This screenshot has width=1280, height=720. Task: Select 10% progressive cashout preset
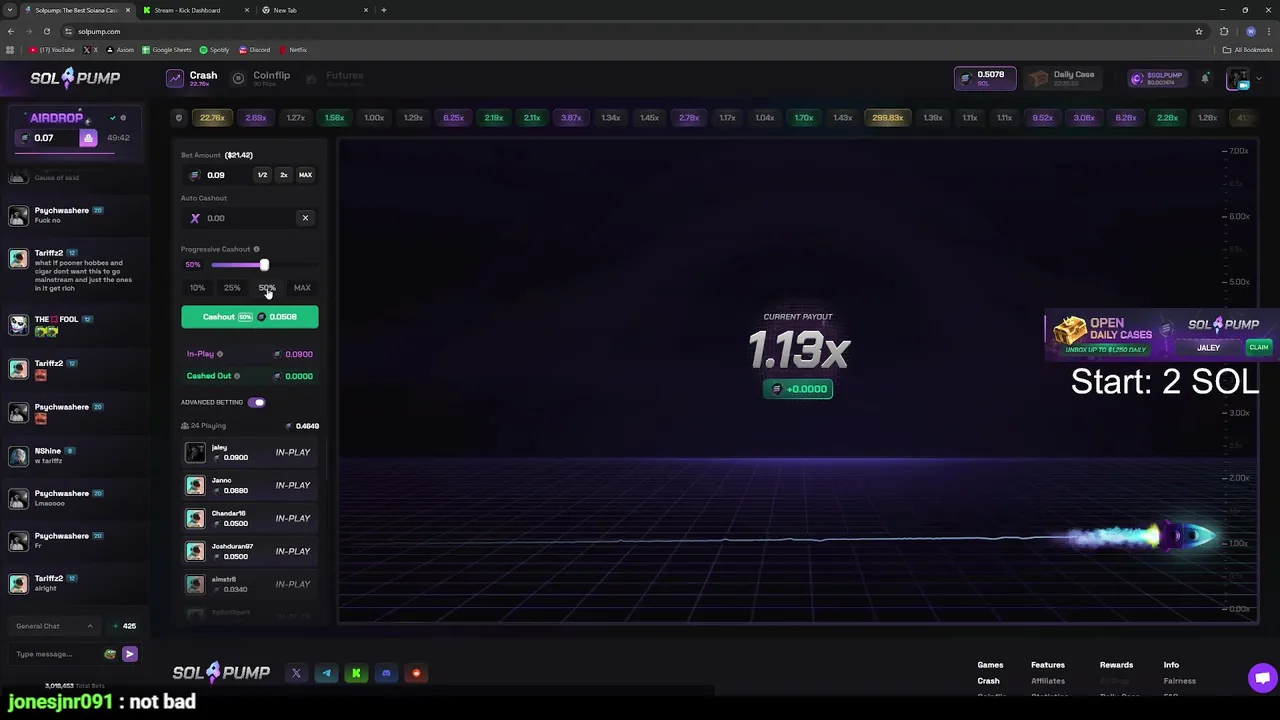197,288
